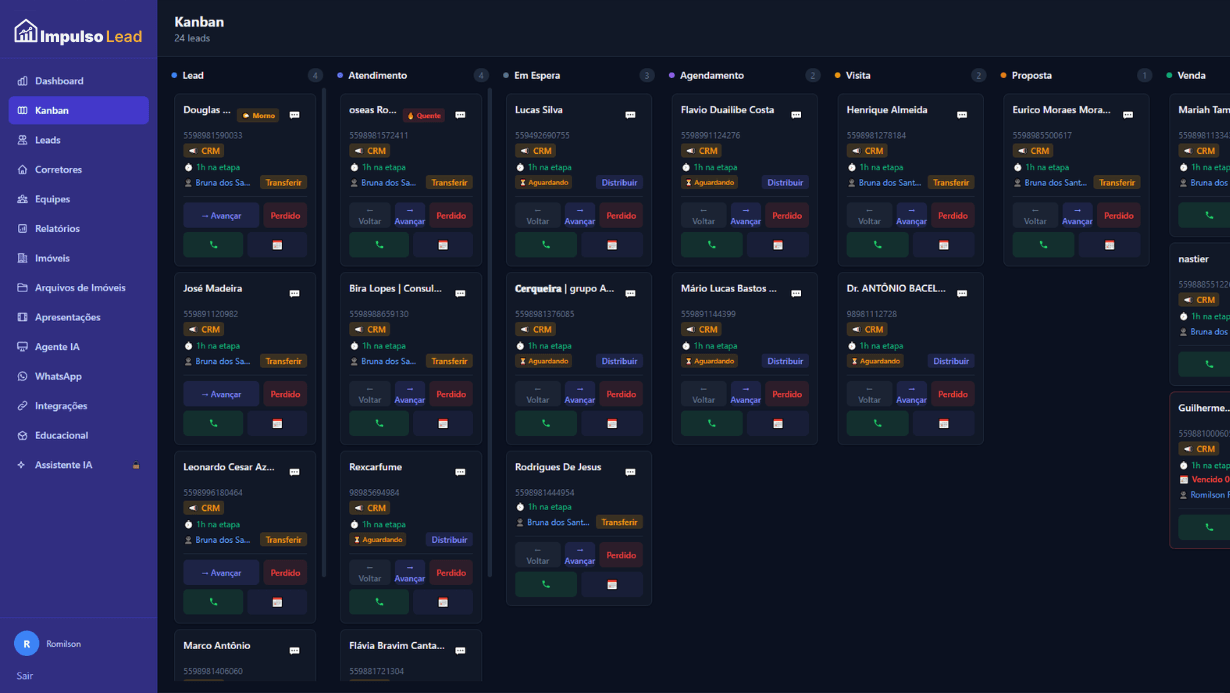
Task: Open Agente IA in the sidebar
Action: coord(78,347)
